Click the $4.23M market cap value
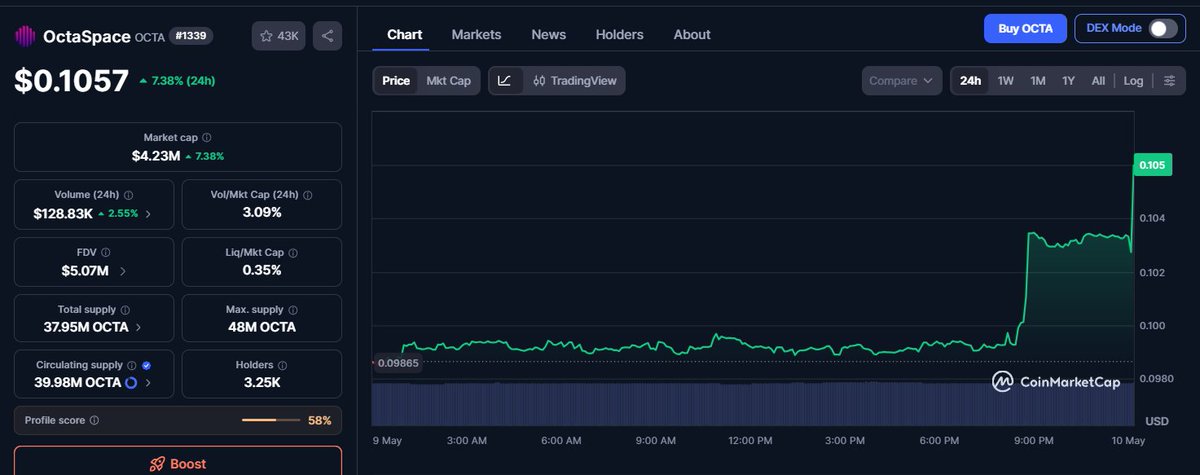The height and width of the screenshot is (475, 1200). coord(155,156)
